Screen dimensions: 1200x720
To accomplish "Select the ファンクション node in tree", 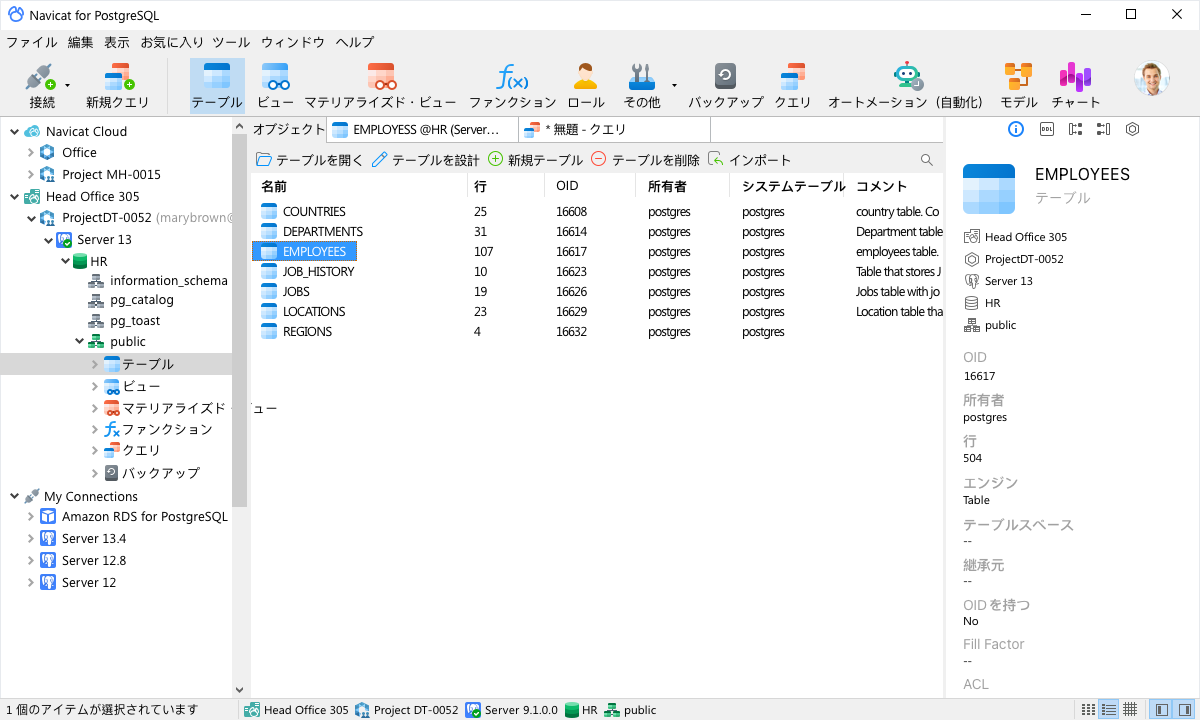I will [158, 429].
